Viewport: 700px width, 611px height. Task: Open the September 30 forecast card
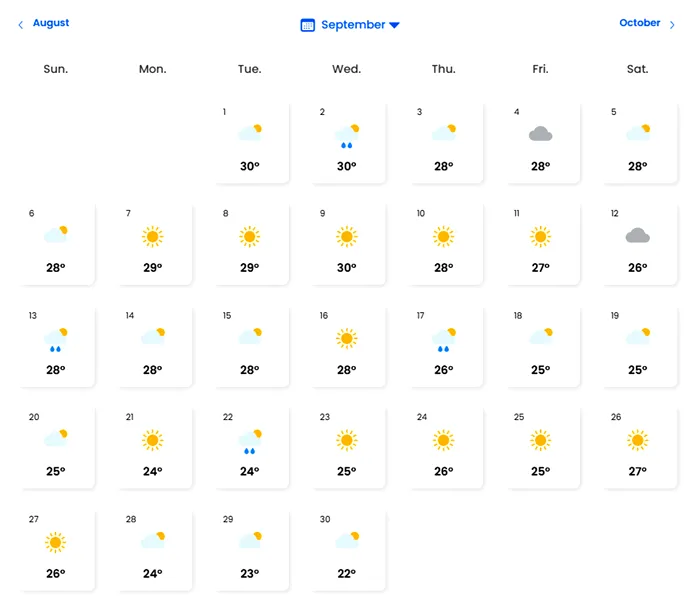coord(347,551)
